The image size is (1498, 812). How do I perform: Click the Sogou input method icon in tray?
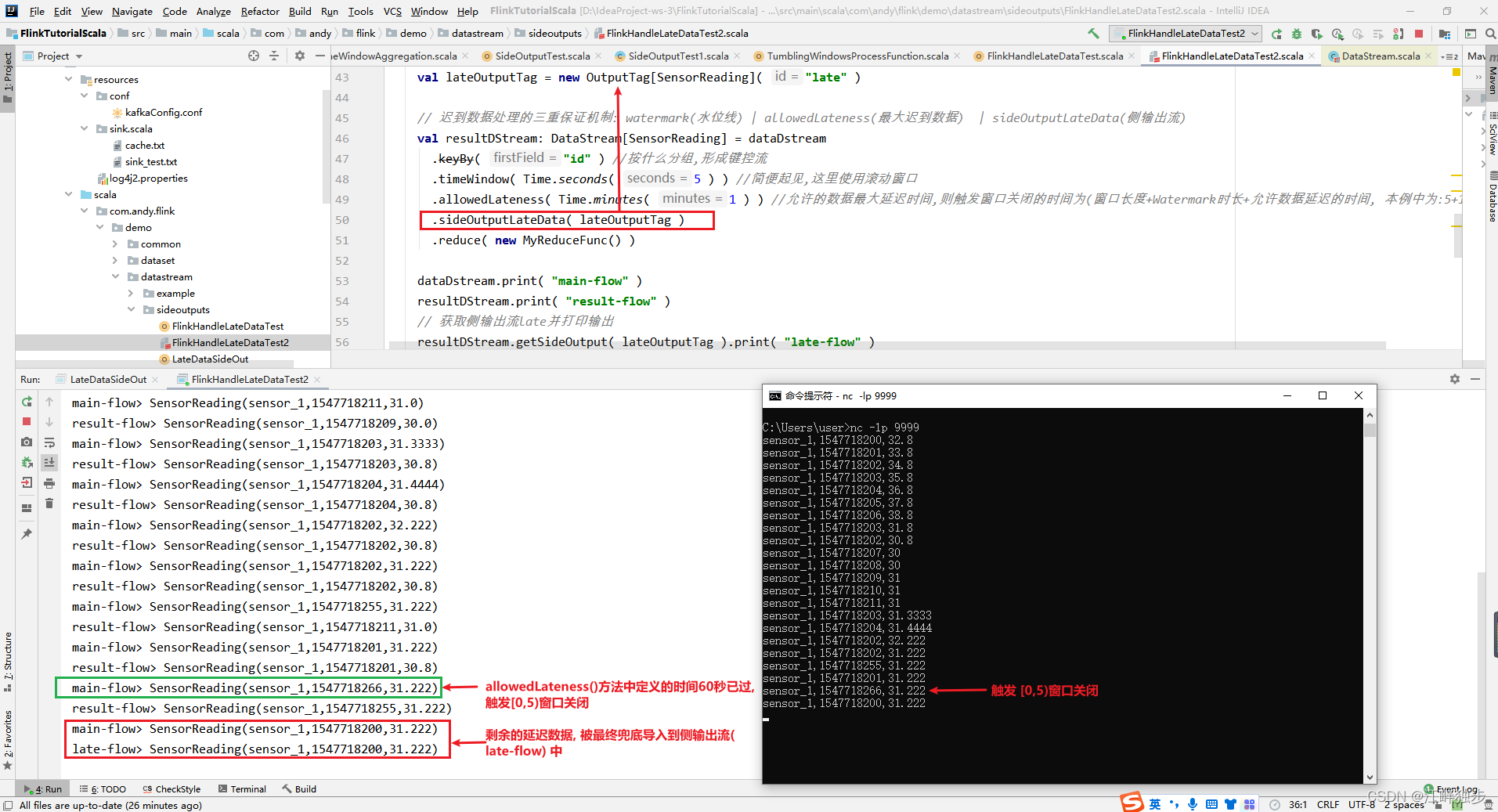coord(1132,803)
